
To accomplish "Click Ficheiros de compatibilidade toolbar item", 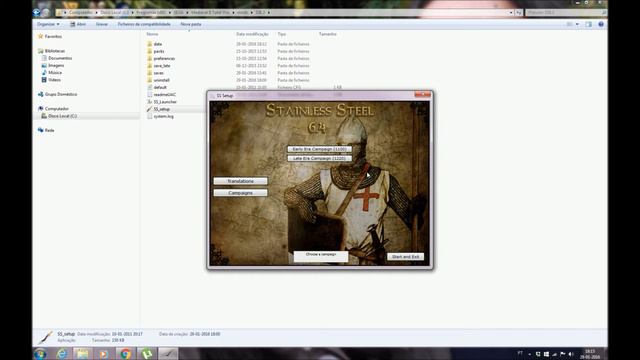I will click(144, 24).
